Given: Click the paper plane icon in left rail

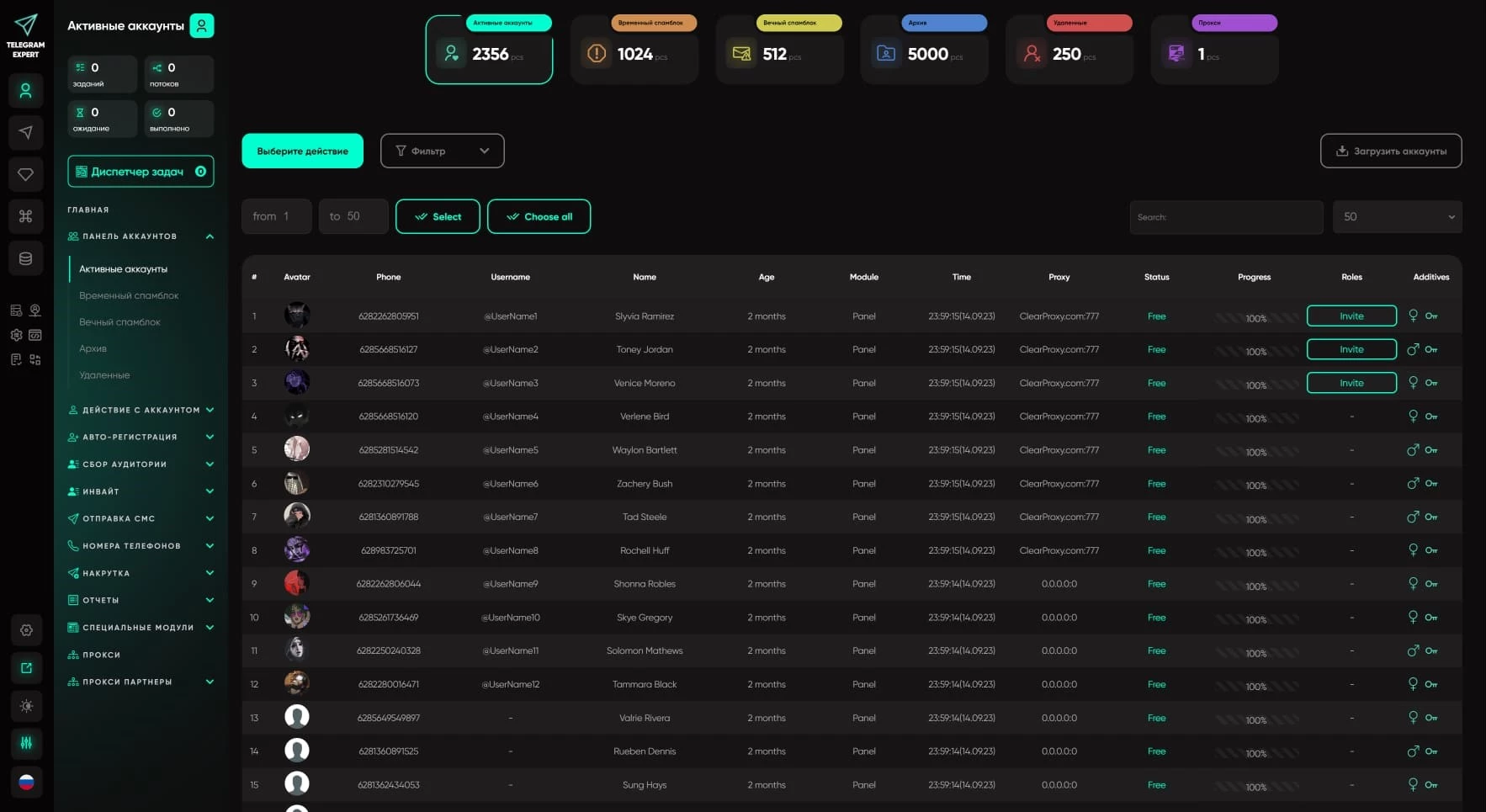Looking at the screenshot, I should (x=25, y=132).
